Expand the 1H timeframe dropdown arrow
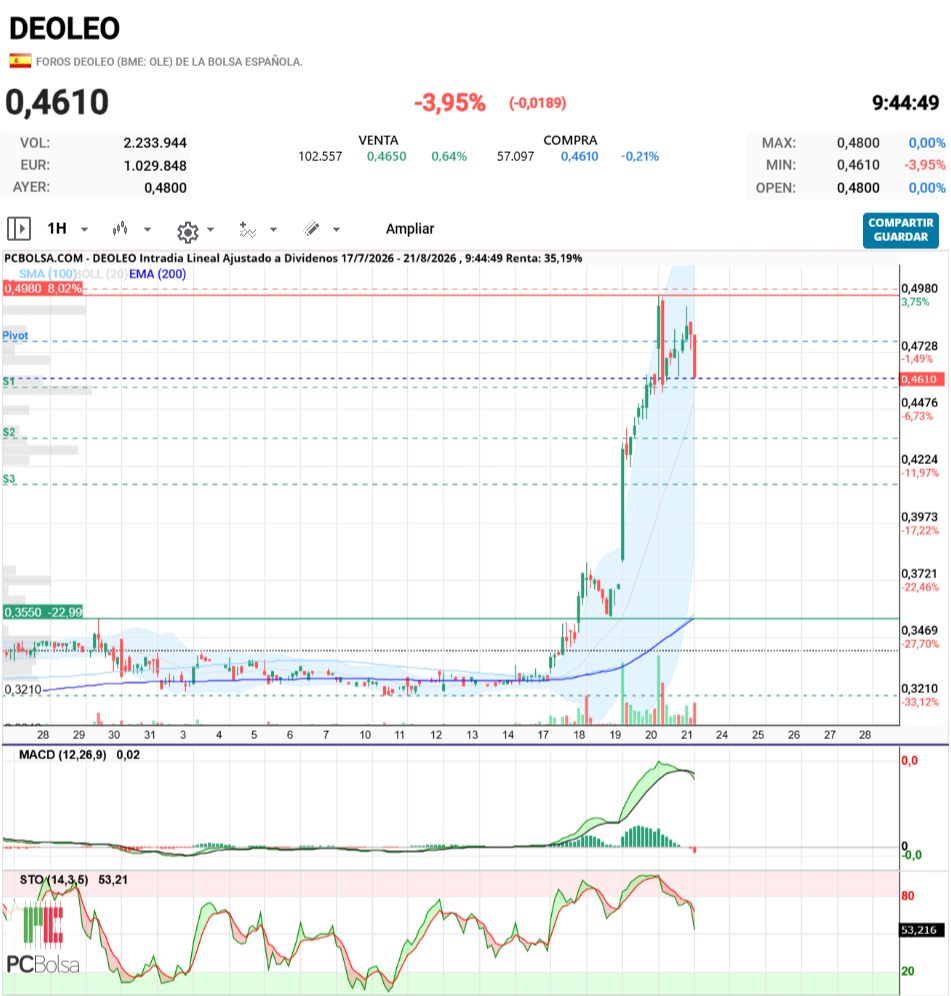 84,229
